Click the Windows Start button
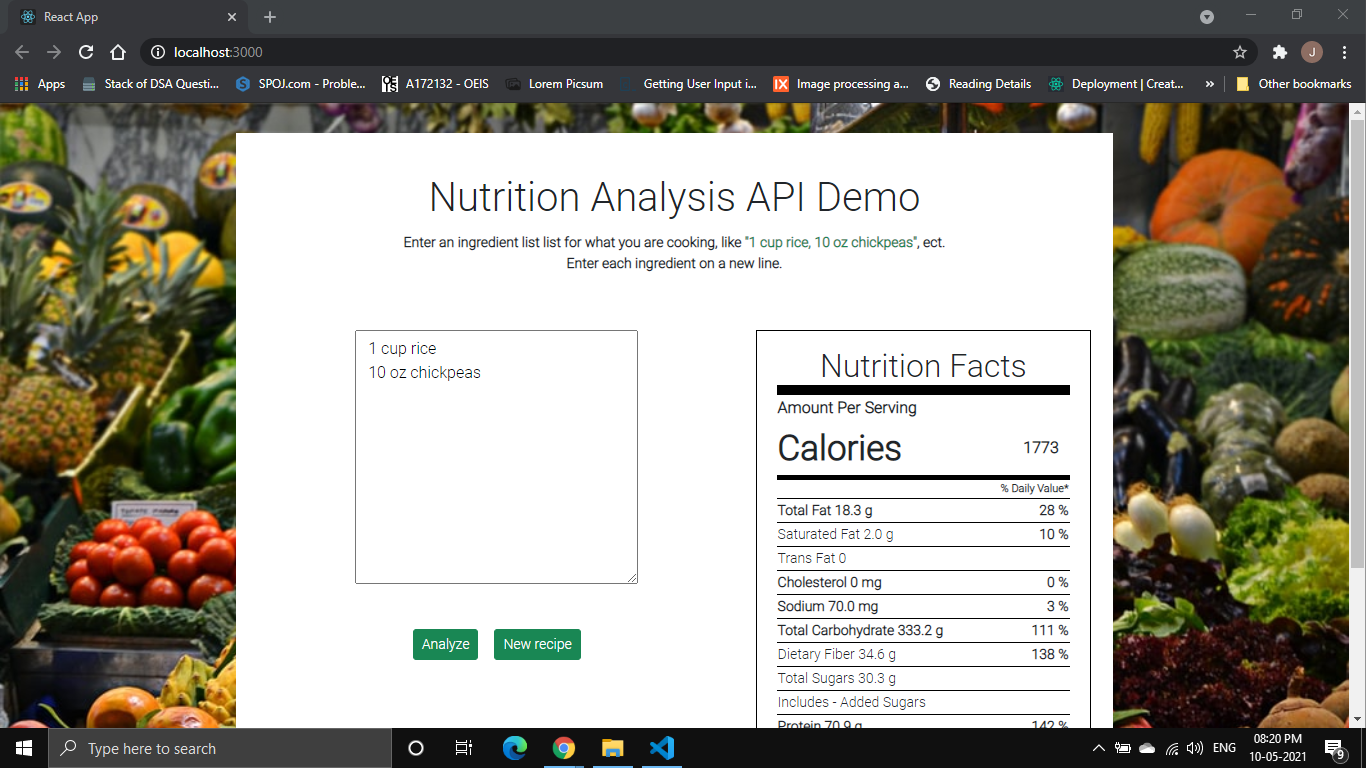The height and width of the screenshot is (768, 1366). (21, 747)
